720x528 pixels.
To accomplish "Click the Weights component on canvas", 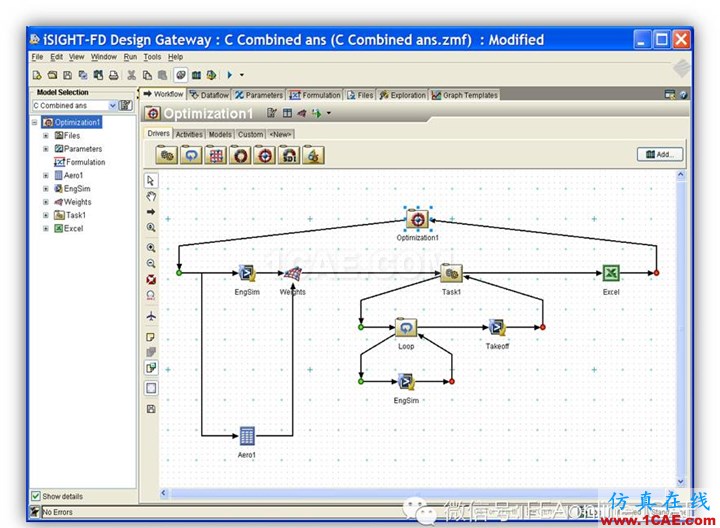I will 293,274.
